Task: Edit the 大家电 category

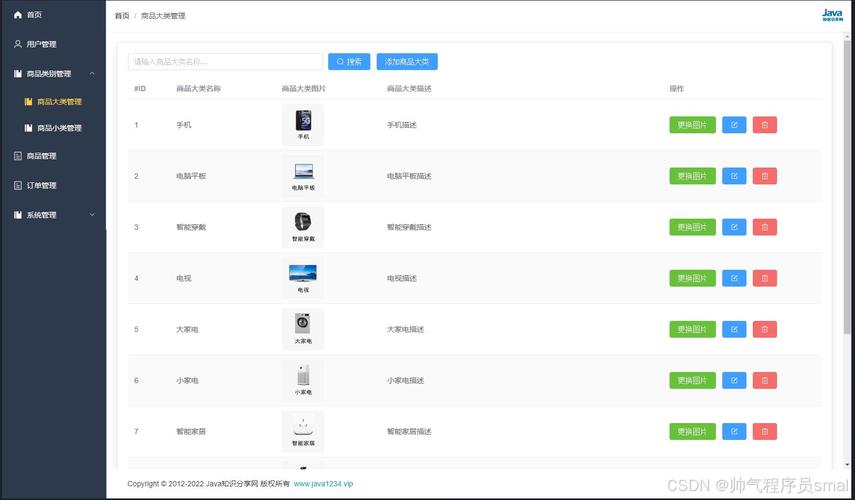Action: pyautogui.click(x=734, y=329)
